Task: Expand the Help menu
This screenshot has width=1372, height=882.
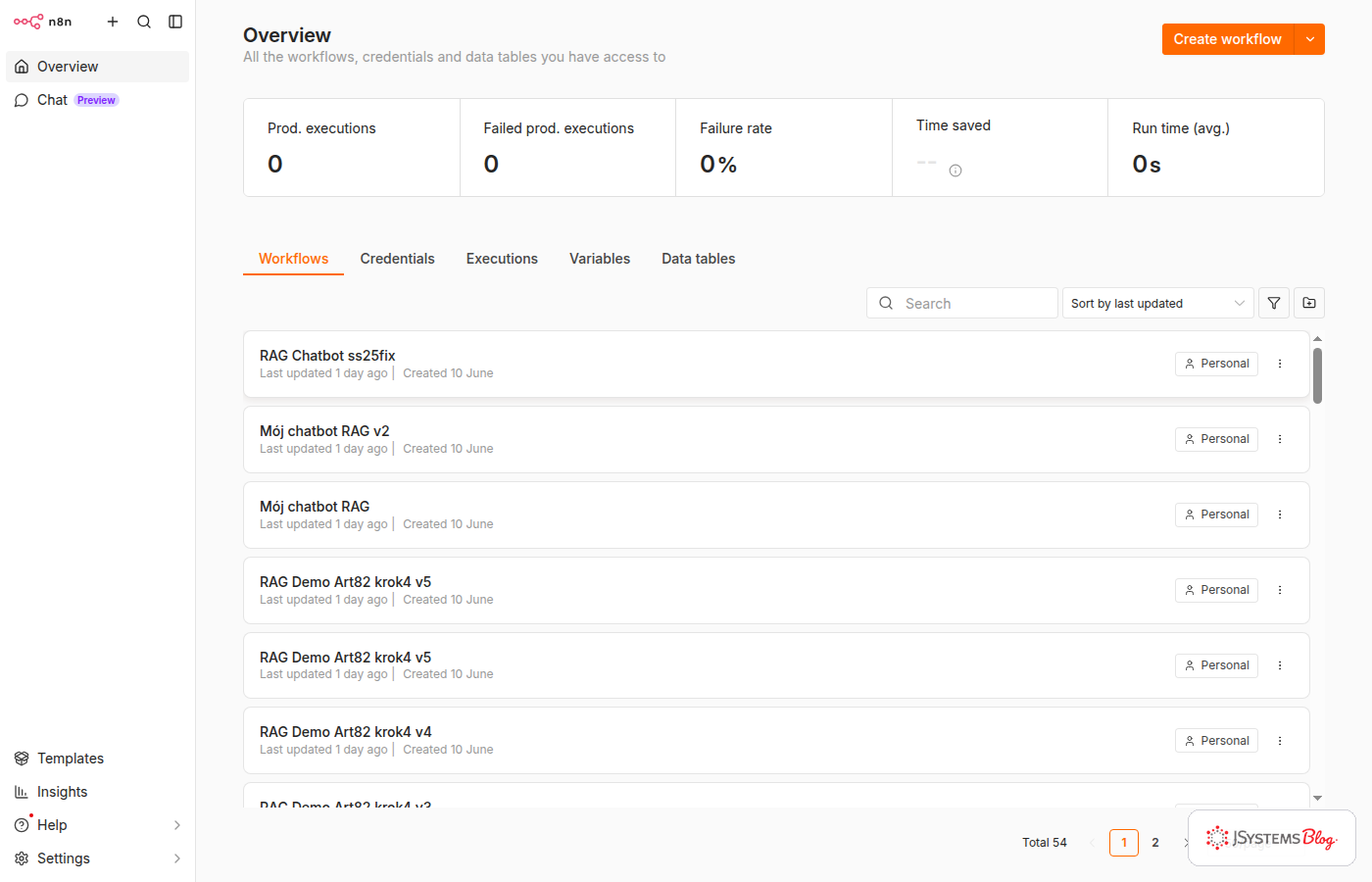Action: click(97, 825)
